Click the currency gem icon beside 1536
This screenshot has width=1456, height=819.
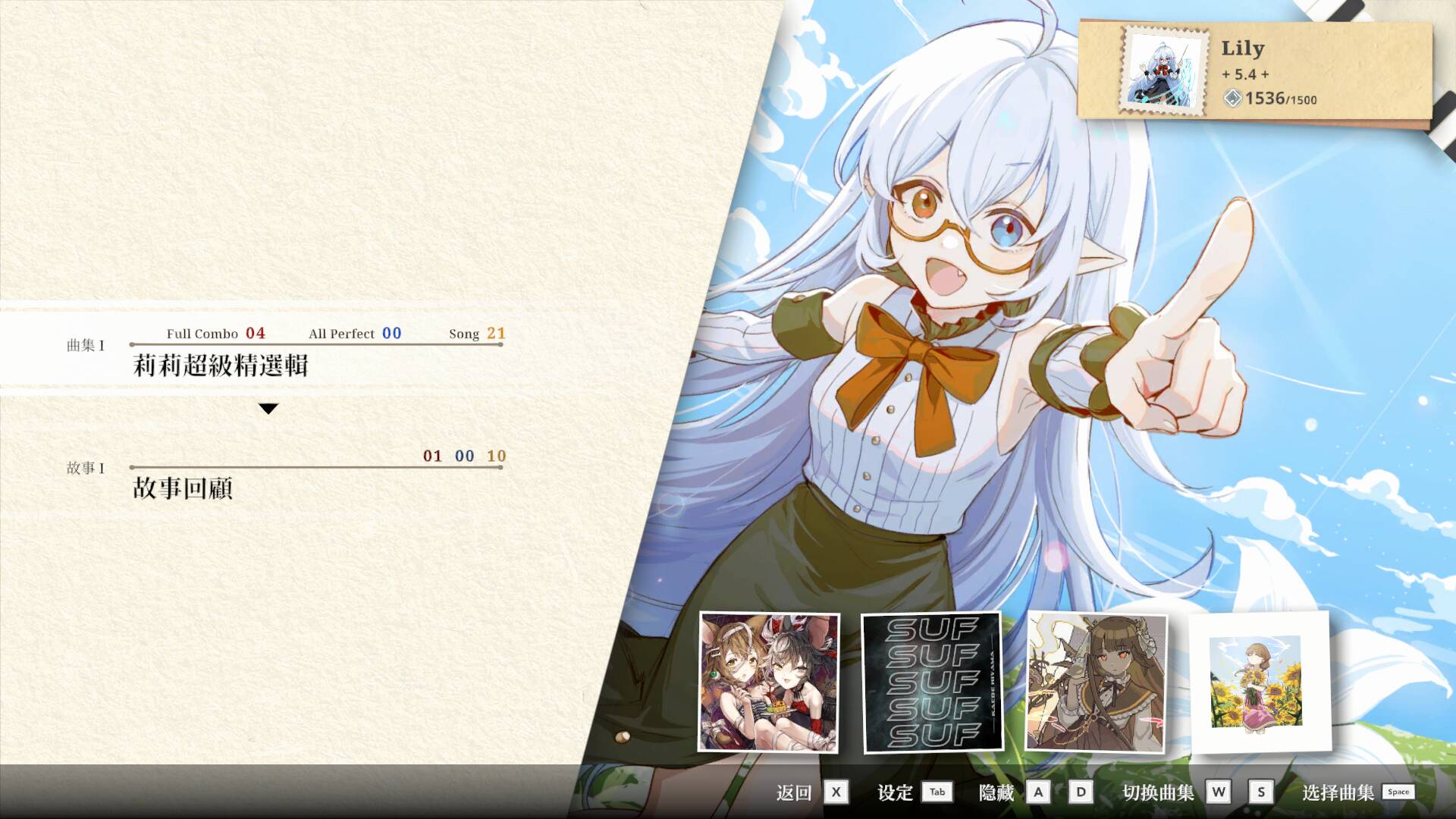(1232, 98)
